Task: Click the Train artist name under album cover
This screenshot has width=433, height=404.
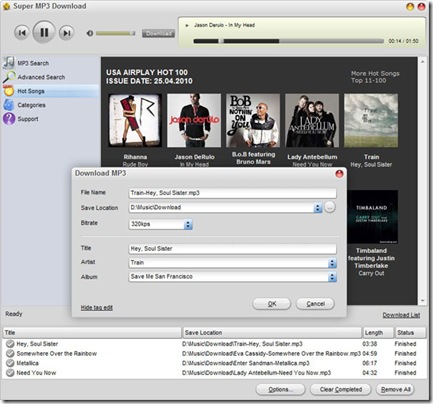Action: (x=371, y=157)
